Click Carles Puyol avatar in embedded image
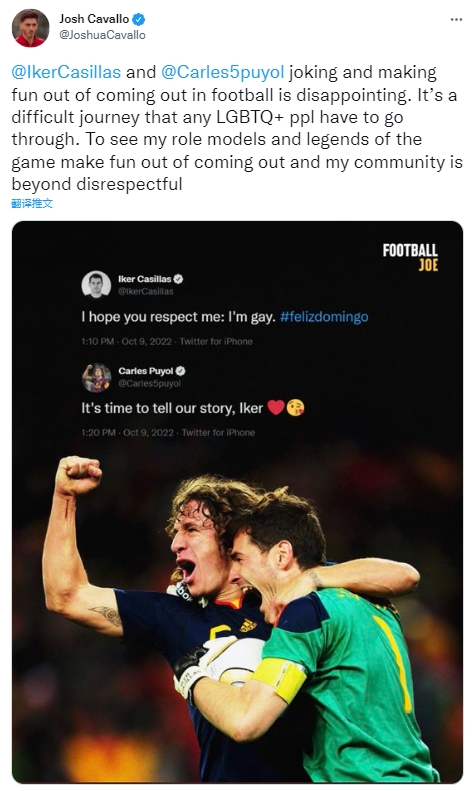Image resolution: width=474 pixels, height=791 pixels. pos(96,377)
